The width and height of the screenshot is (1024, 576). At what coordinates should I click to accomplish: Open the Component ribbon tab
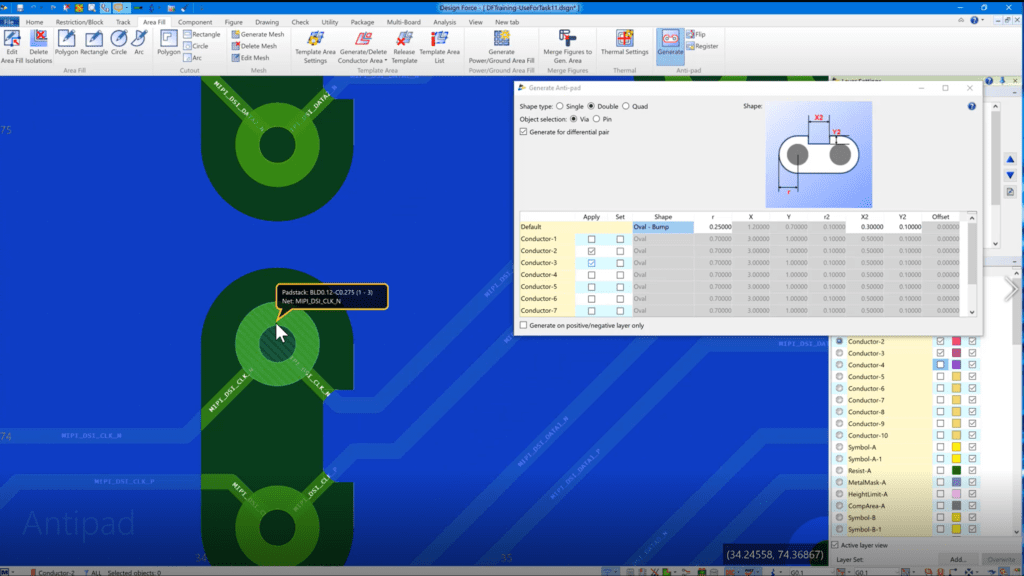pyautogui.click(x=195, y=21)
